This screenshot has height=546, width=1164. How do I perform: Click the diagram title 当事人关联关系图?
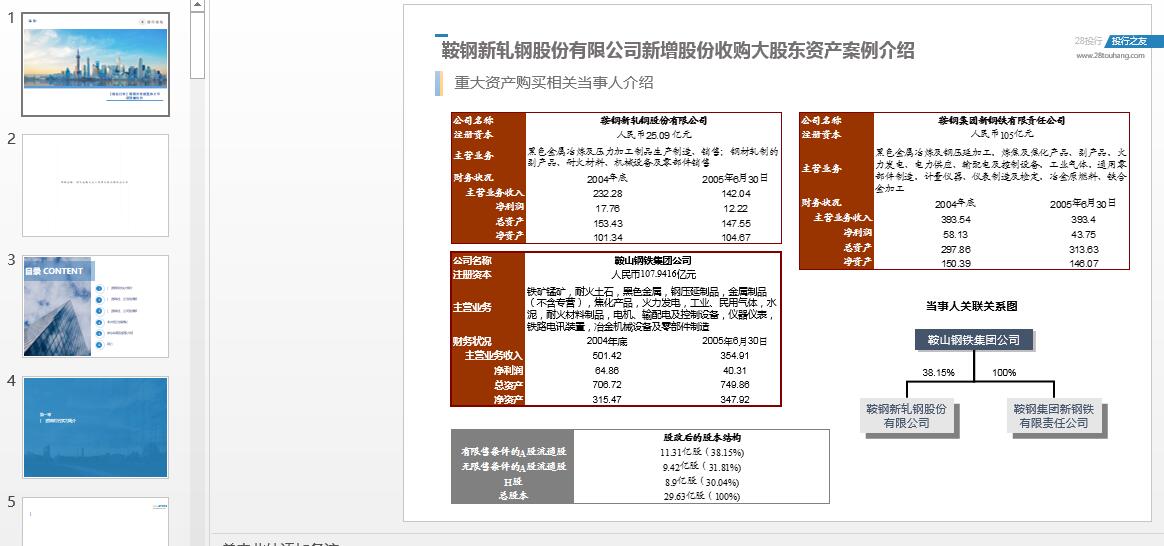(x=971, y=306)
